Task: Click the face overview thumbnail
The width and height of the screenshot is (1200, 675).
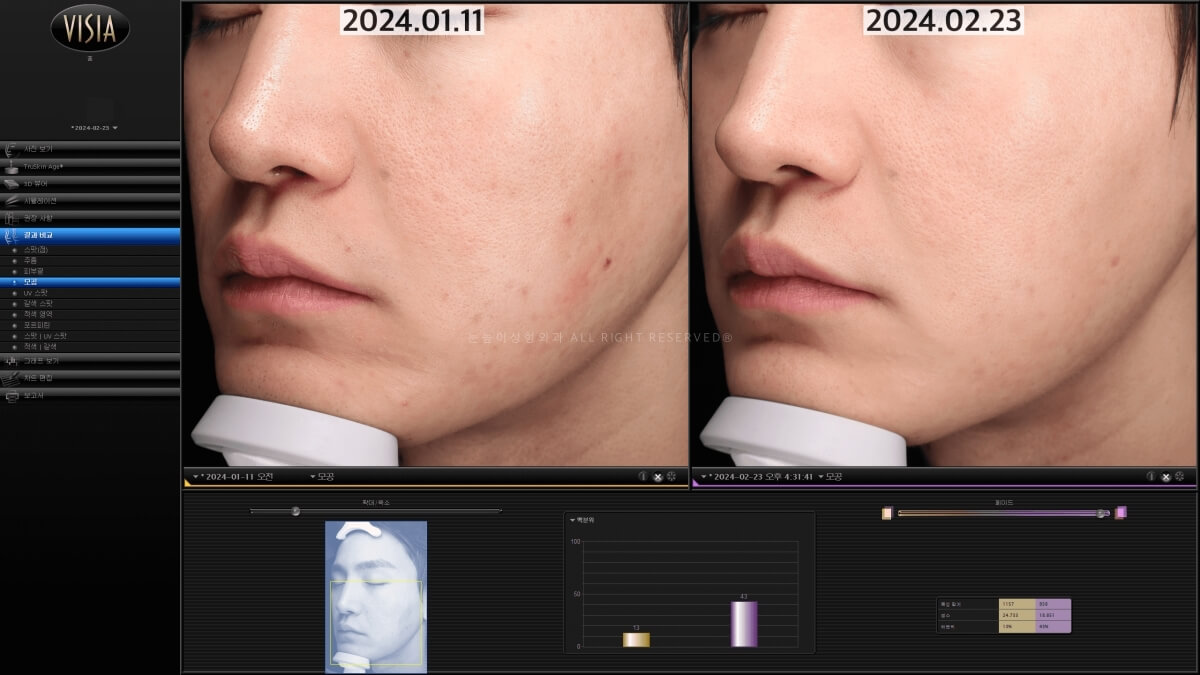Action: click(376, 596)
